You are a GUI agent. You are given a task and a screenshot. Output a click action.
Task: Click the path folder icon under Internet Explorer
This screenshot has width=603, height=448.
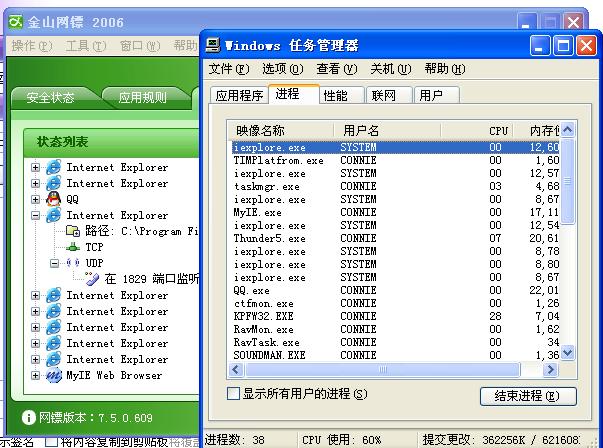(x=73, y=231)
